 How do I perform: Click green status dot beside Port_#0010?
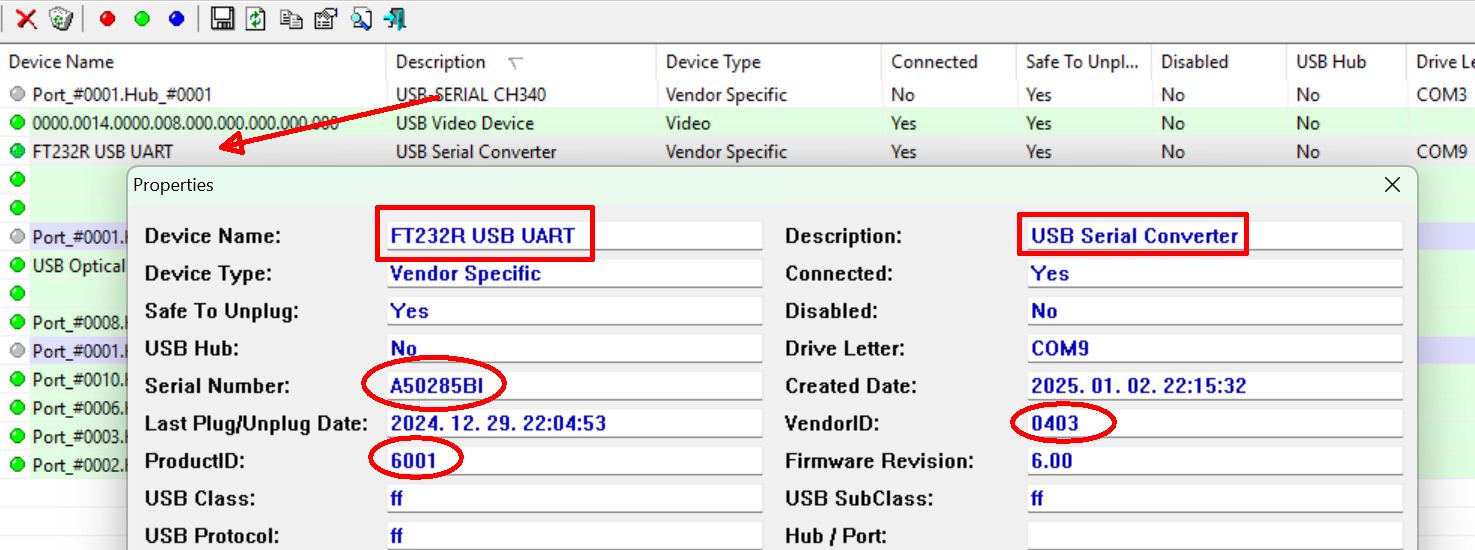[x=17, y=380]
